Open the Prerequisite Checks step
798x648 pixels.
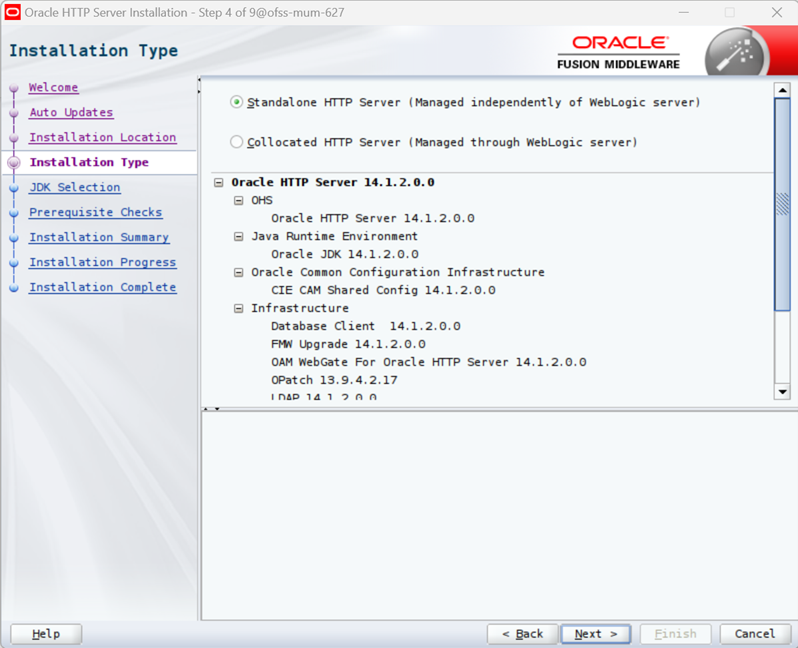point(96,212)
